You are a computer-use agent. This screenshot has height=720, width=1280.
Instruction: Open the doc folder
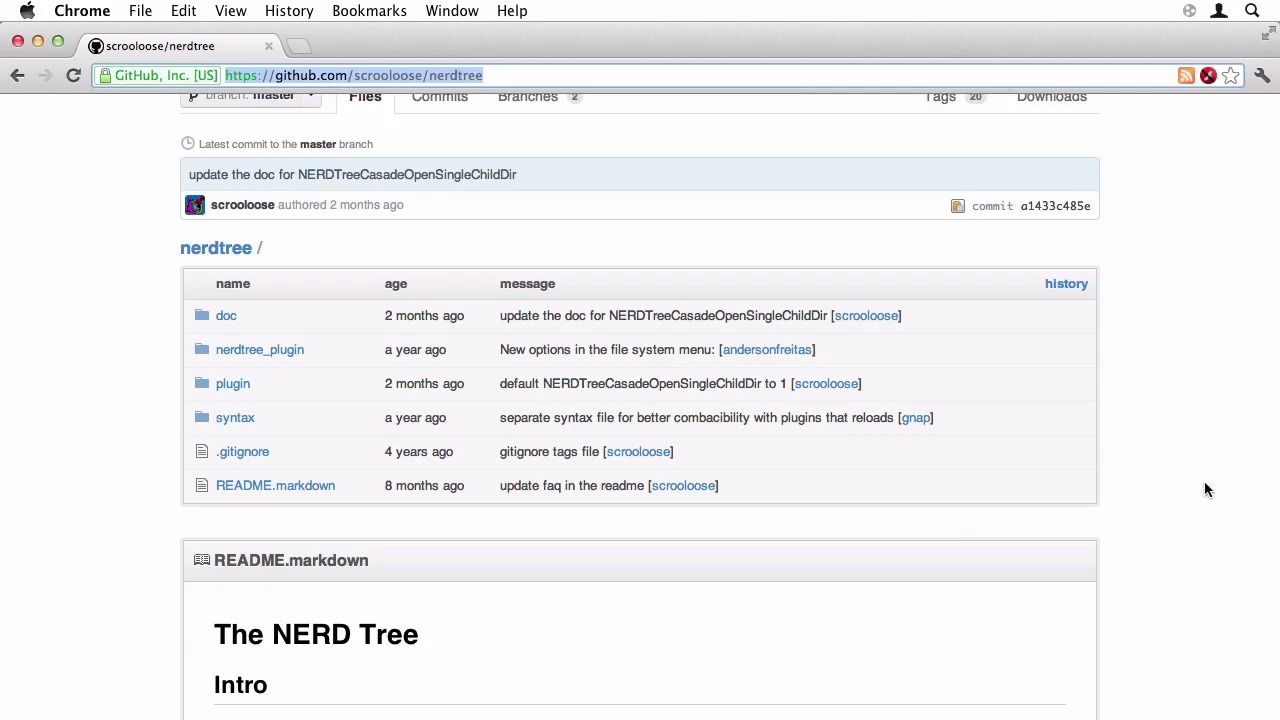[x=226, y=316]
